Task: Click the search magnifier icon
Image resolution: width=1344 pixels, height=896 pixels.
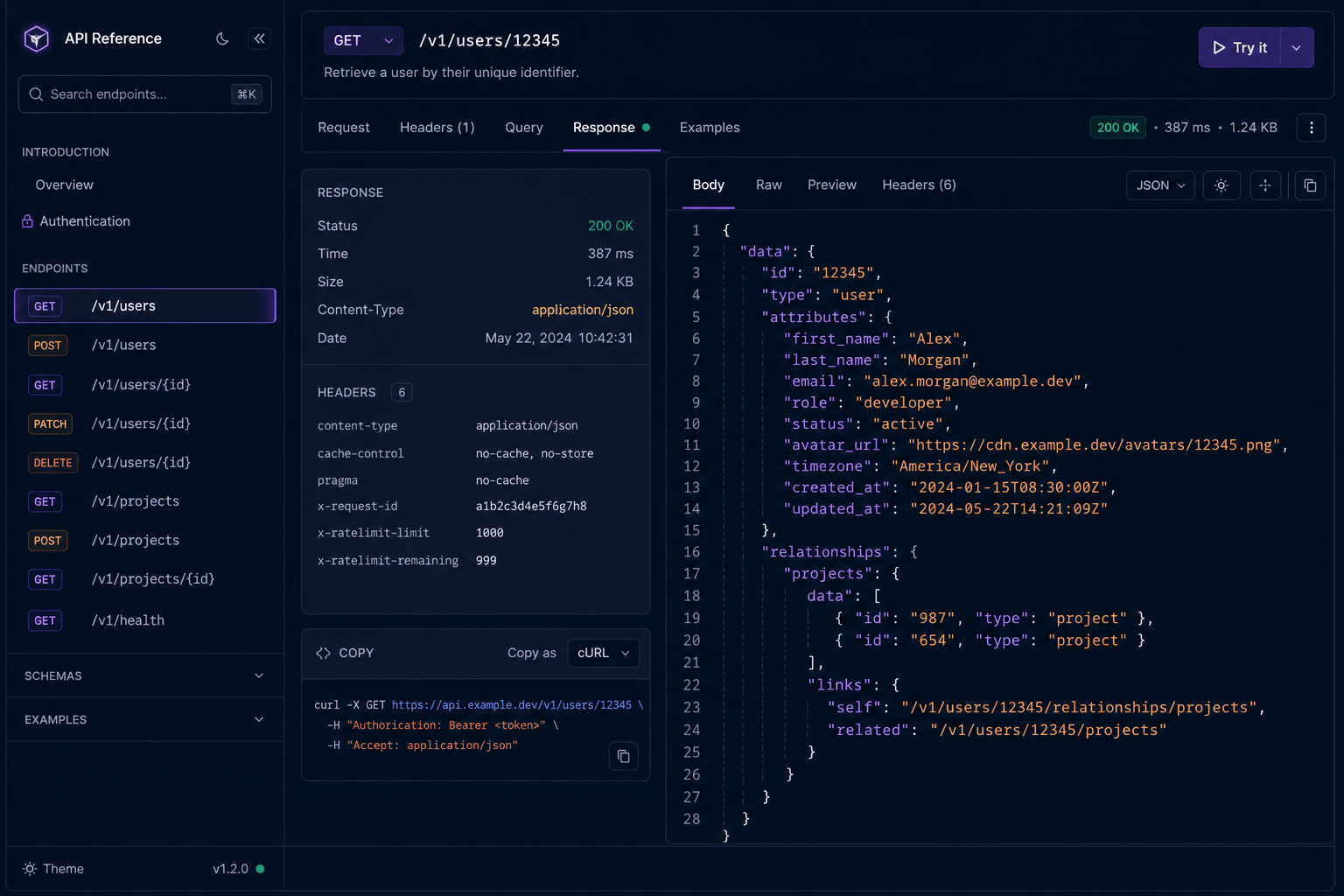Action: coord(36,94)
